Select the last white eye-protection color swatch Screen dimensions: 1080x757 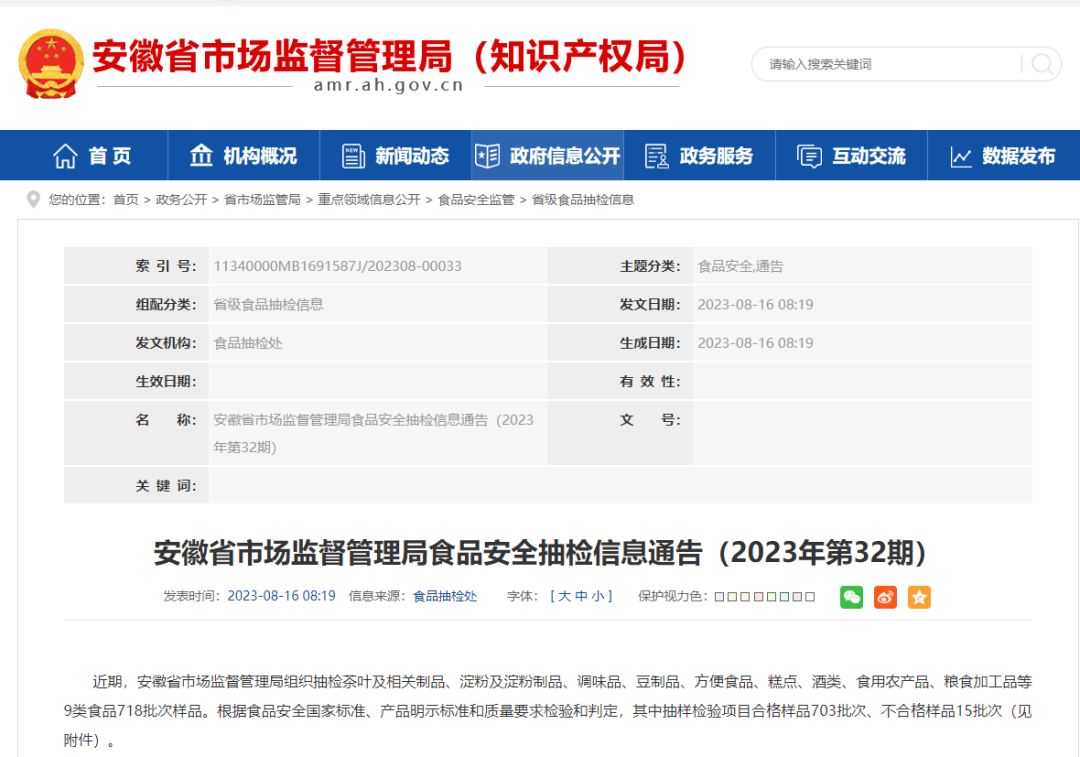[x=810, y=597]
